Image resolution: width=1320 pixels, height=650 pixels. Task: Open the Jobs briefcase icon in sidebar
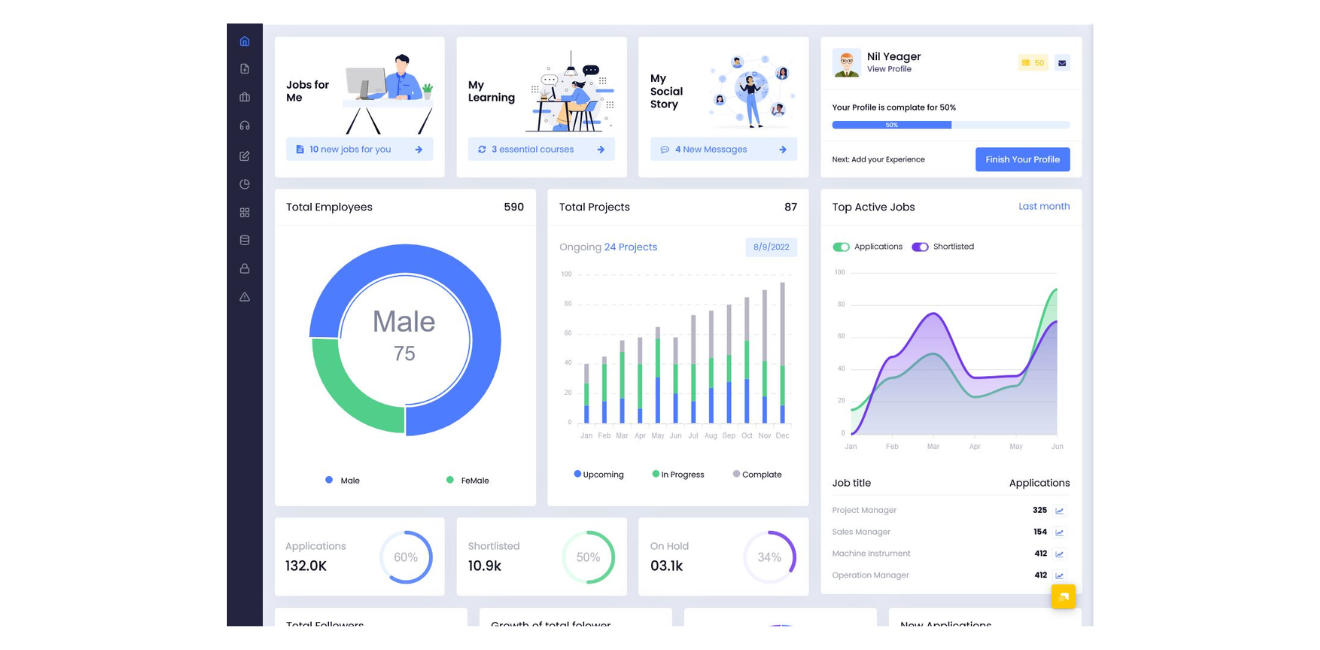point(245,97)
